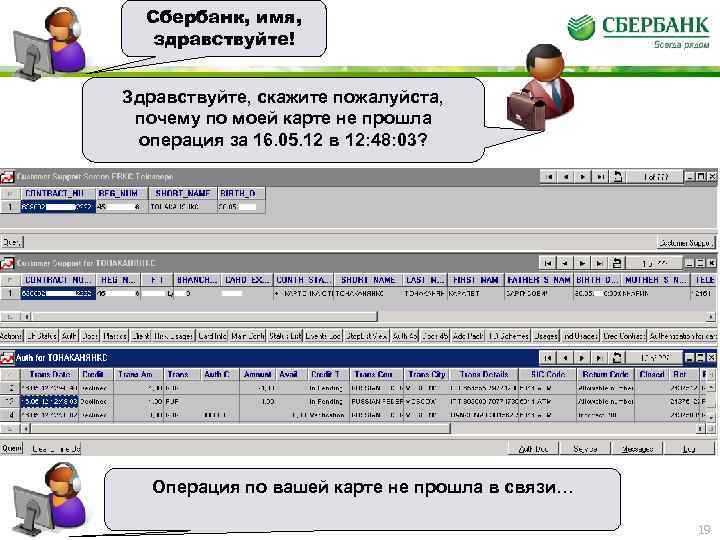Open the Auth tab in button strip
This screenshot has height=540, width=720.
click(x=69, y=336)
